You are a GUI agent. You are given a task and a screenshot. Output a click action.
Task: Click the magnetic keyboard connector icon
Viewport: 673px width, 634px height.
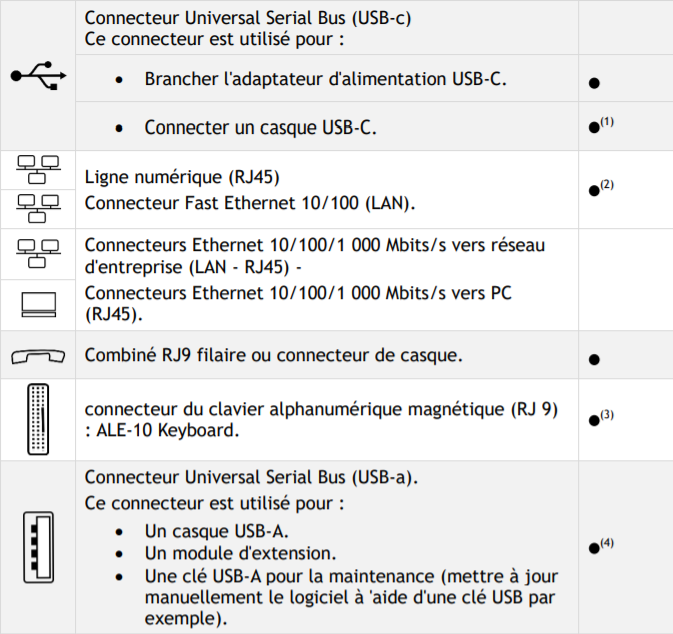38,419
